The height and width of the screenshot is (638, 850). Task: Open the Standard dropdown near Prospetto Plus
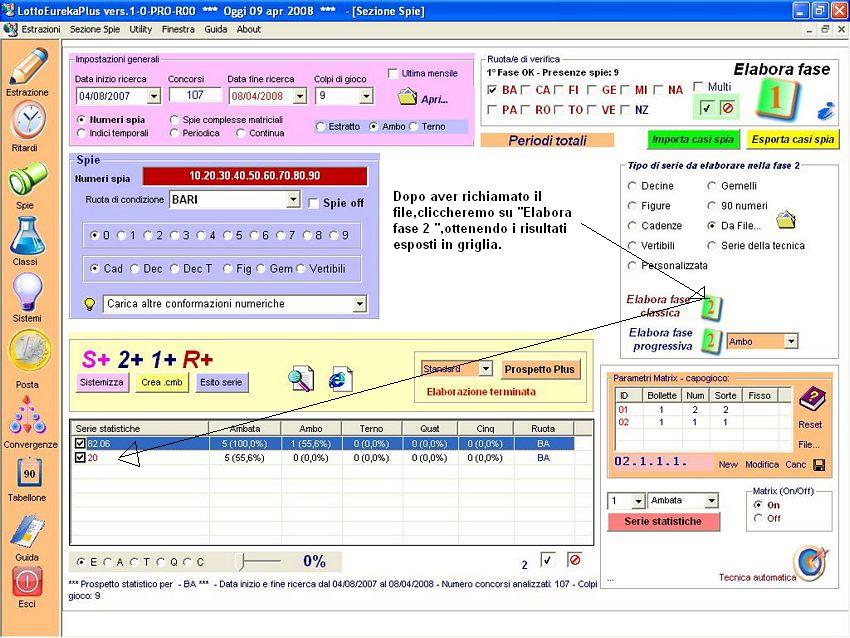485,369
